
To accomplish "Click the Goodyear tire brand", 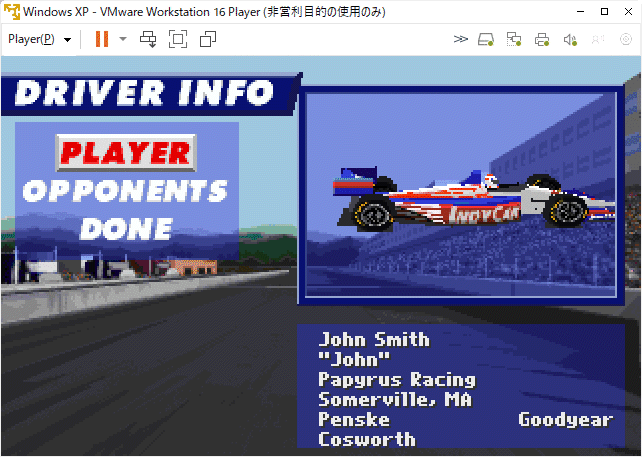I will tap(565, 419).
